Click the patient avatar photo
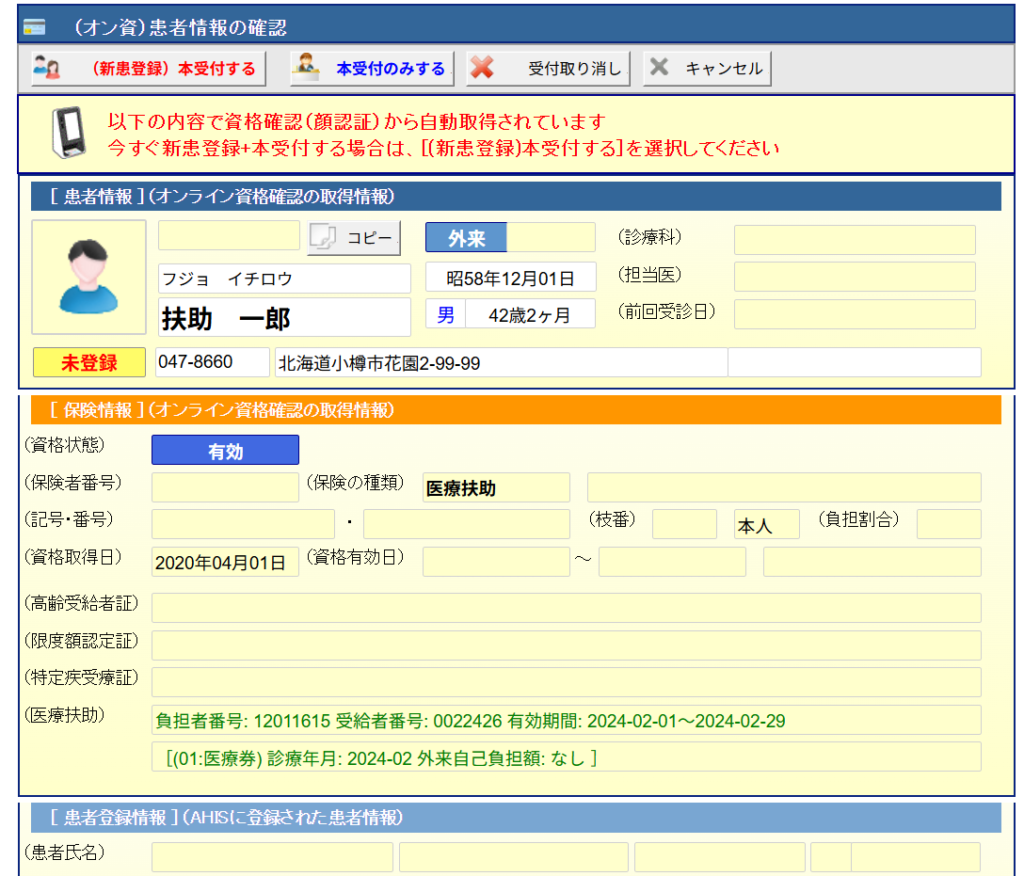Image resolution: width=1024 pixels, height=876 pixels. click(x=89, y=277)
